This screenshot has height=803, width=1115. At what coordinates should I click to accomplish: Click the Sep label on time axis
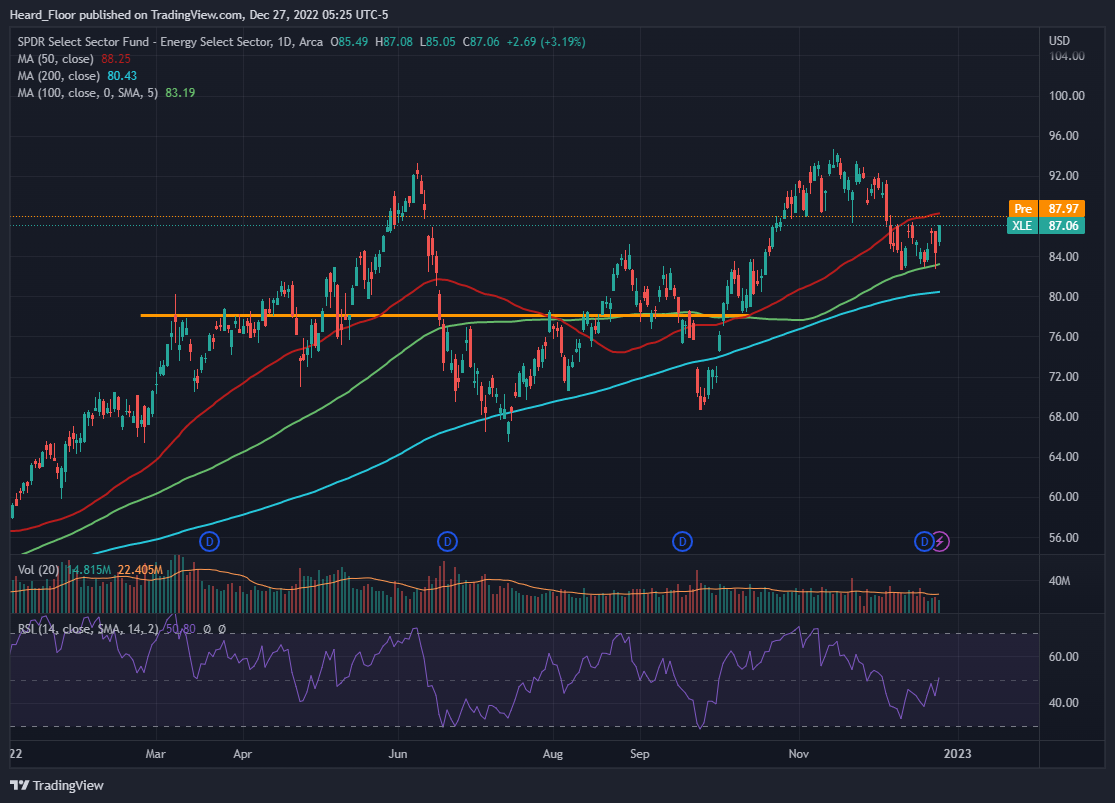click(639, 754)
